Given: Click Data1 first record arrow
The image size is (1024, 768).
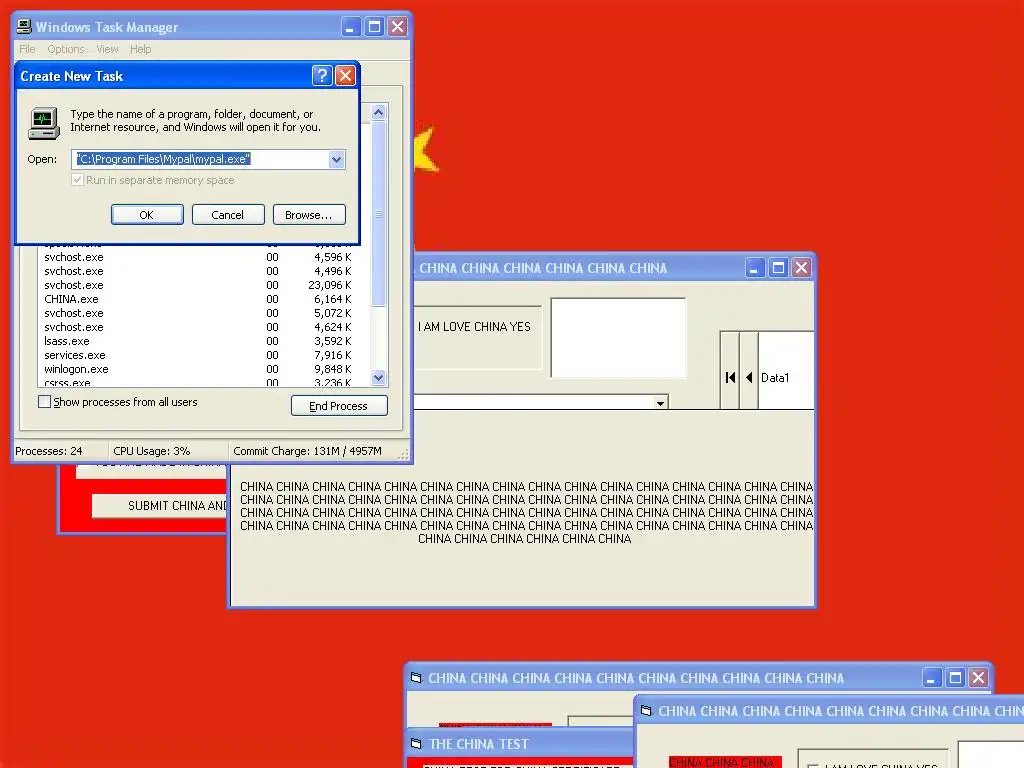Looking at the screenshot, I should tap(730, 377).
